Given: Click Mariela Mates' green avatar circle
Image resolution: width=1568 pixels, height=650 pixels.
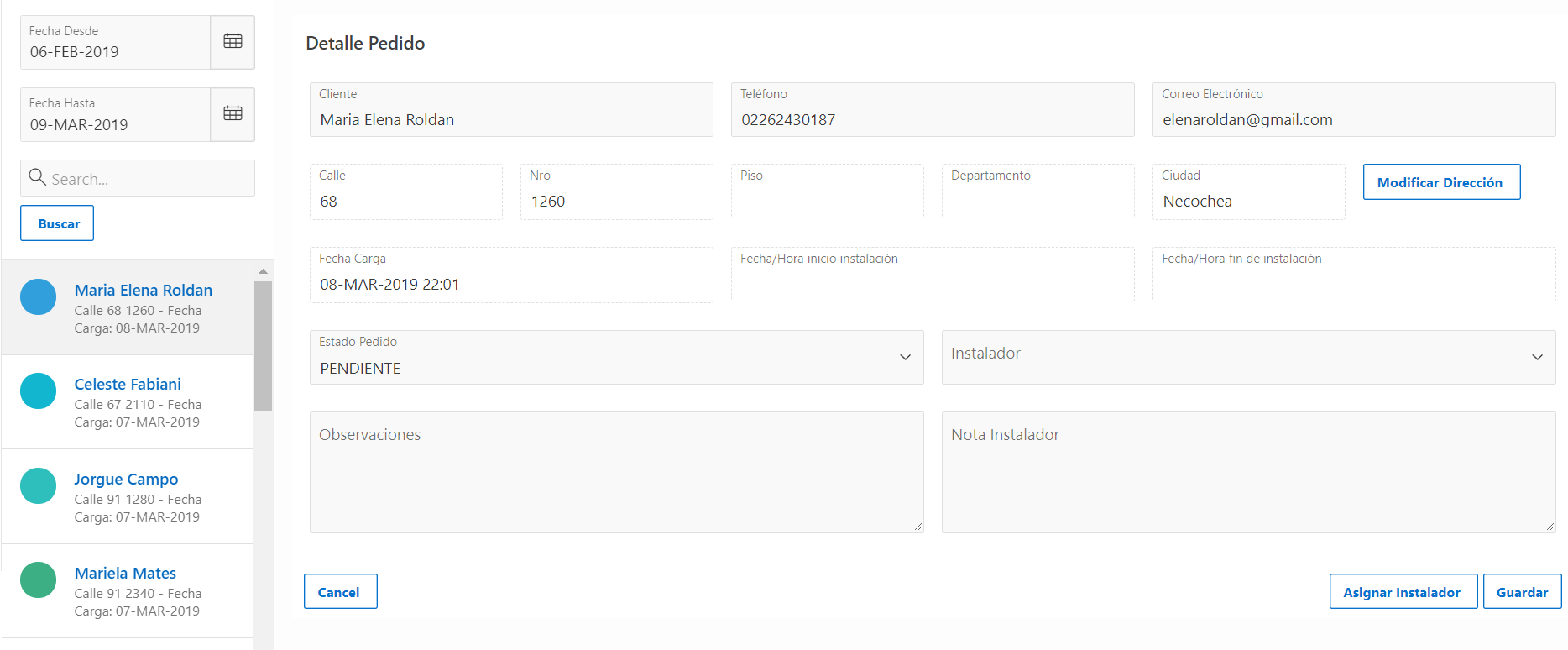Looking at the screenshot, I should coord(38,580).
